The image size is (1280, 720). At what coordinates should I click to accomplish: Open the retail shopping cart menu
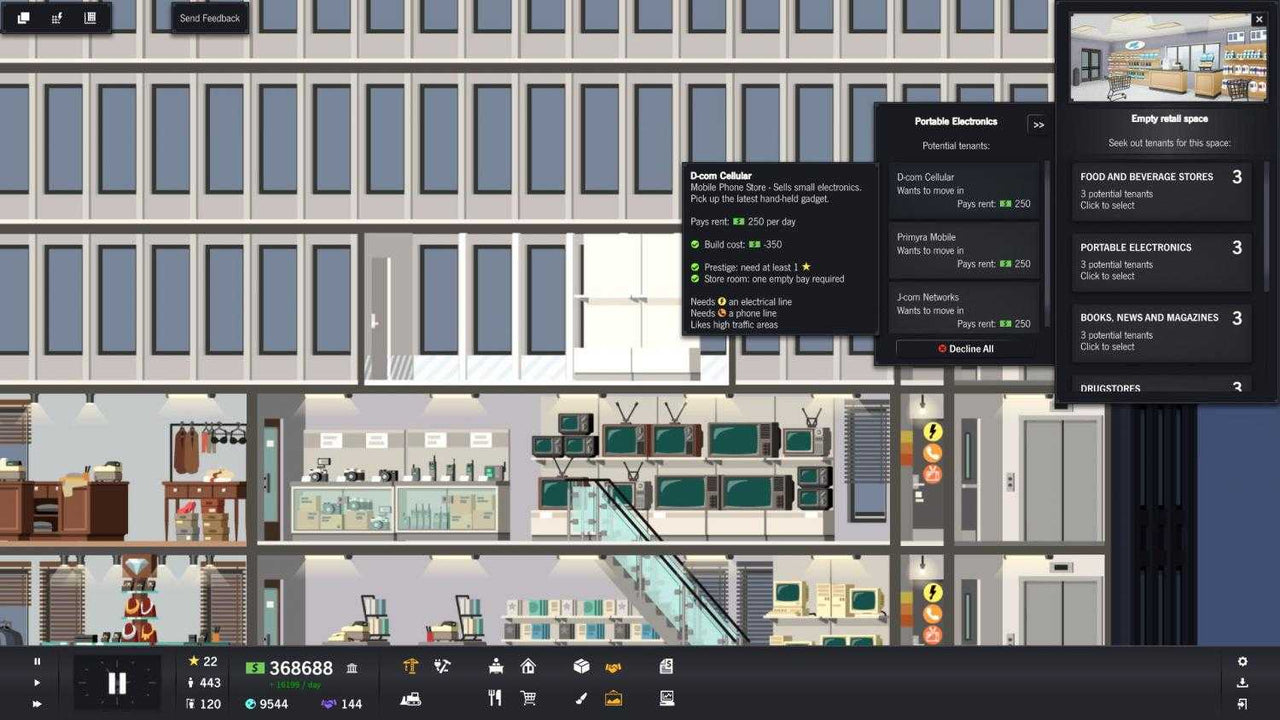click(529, 697)
